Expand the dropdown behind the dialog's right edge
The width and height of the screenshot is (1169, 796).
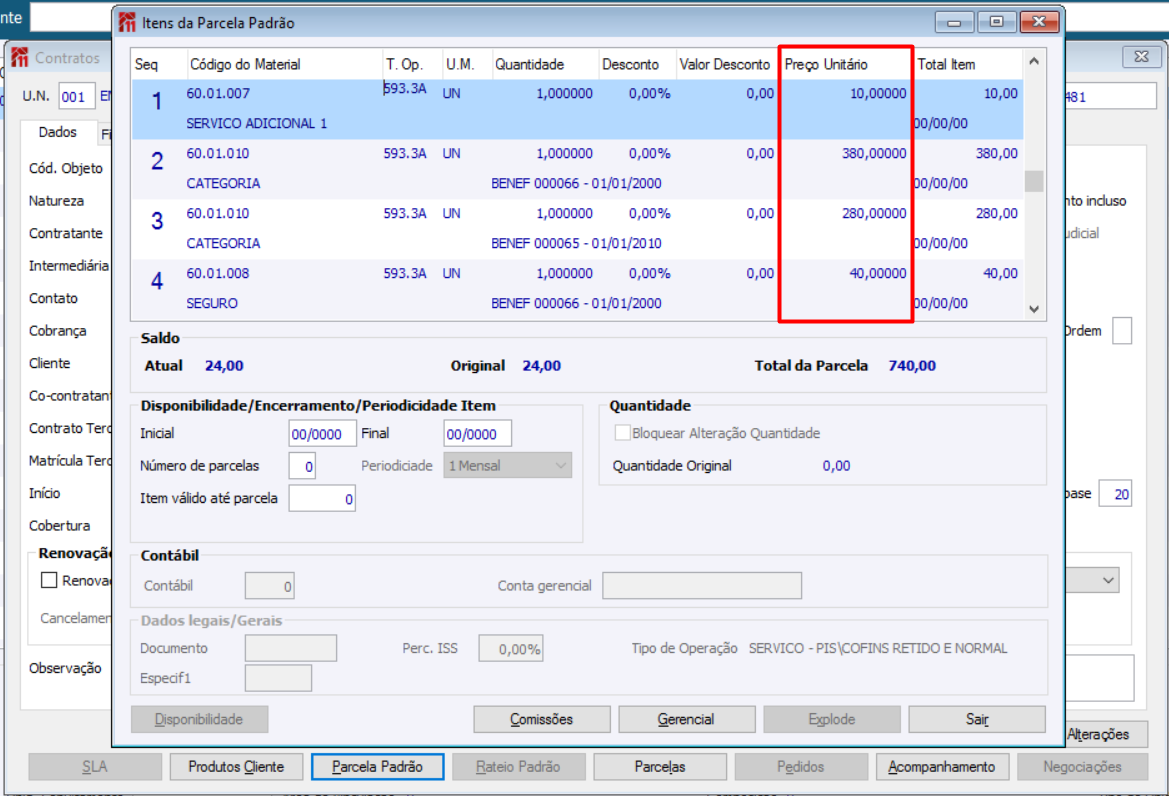tap(1109, 580)
